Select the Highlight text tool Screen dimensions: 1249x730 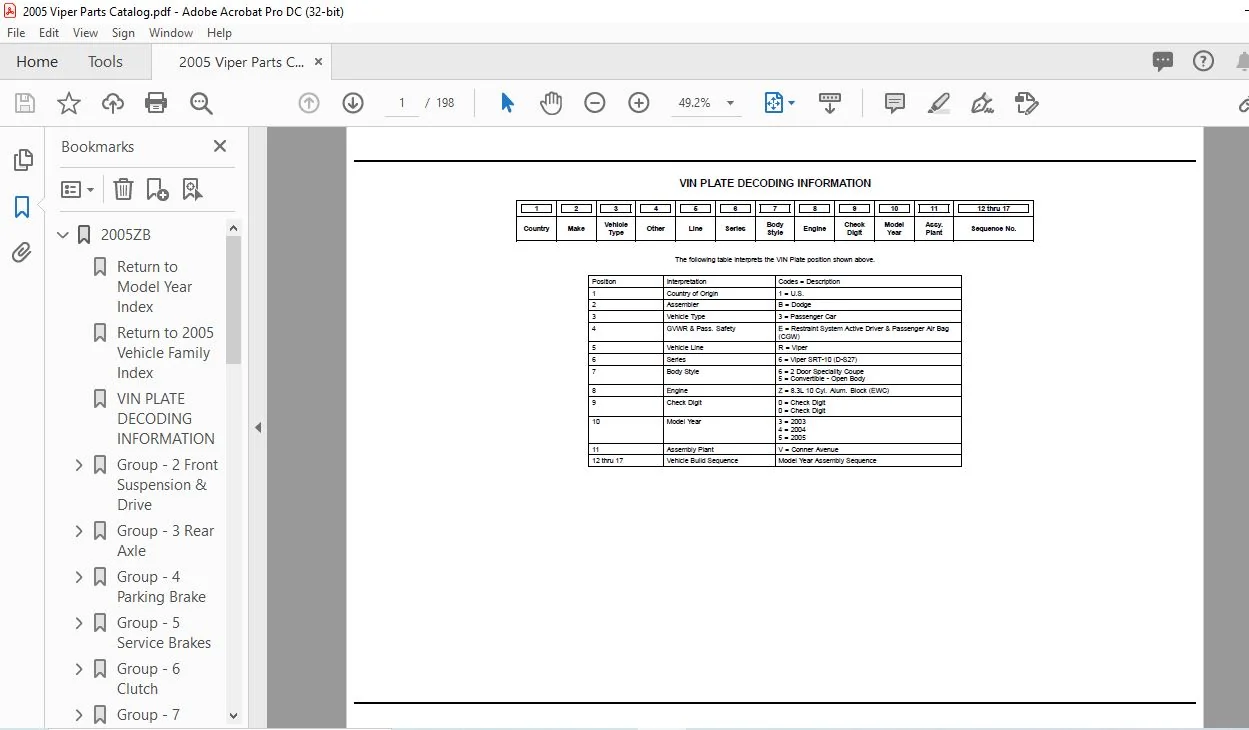tap(938, 103)
